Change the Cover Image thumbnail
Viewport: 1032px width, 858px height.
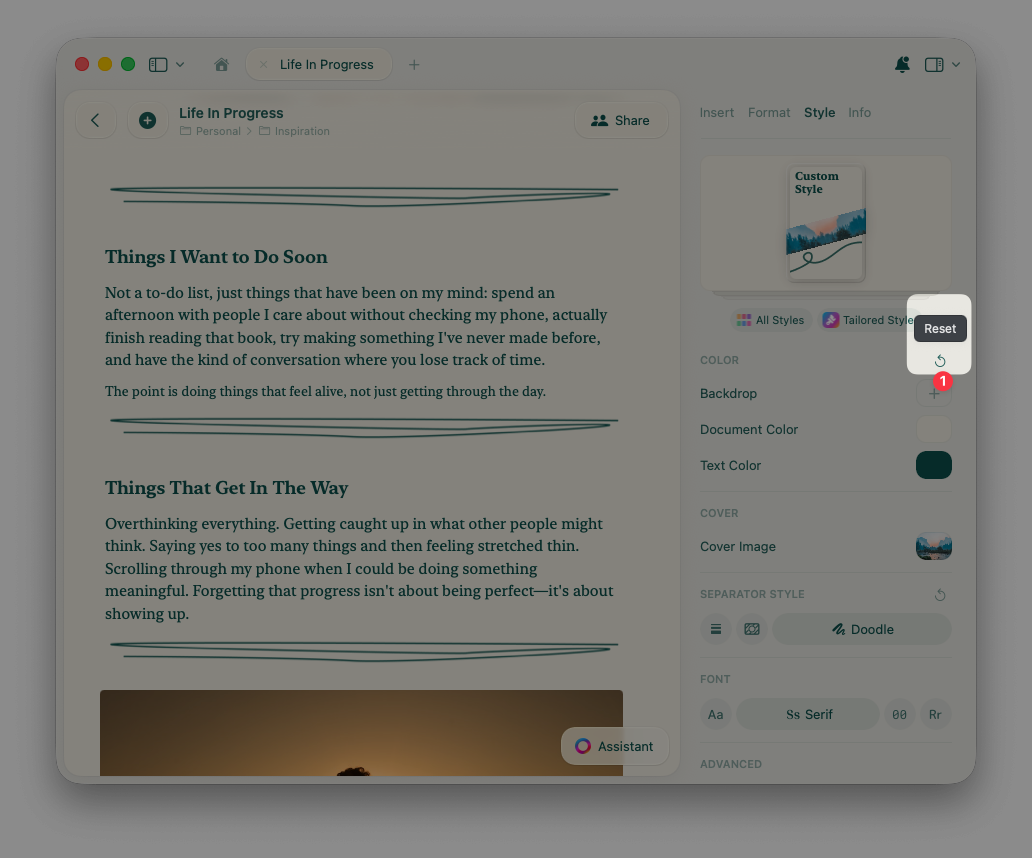coord(934,546)
